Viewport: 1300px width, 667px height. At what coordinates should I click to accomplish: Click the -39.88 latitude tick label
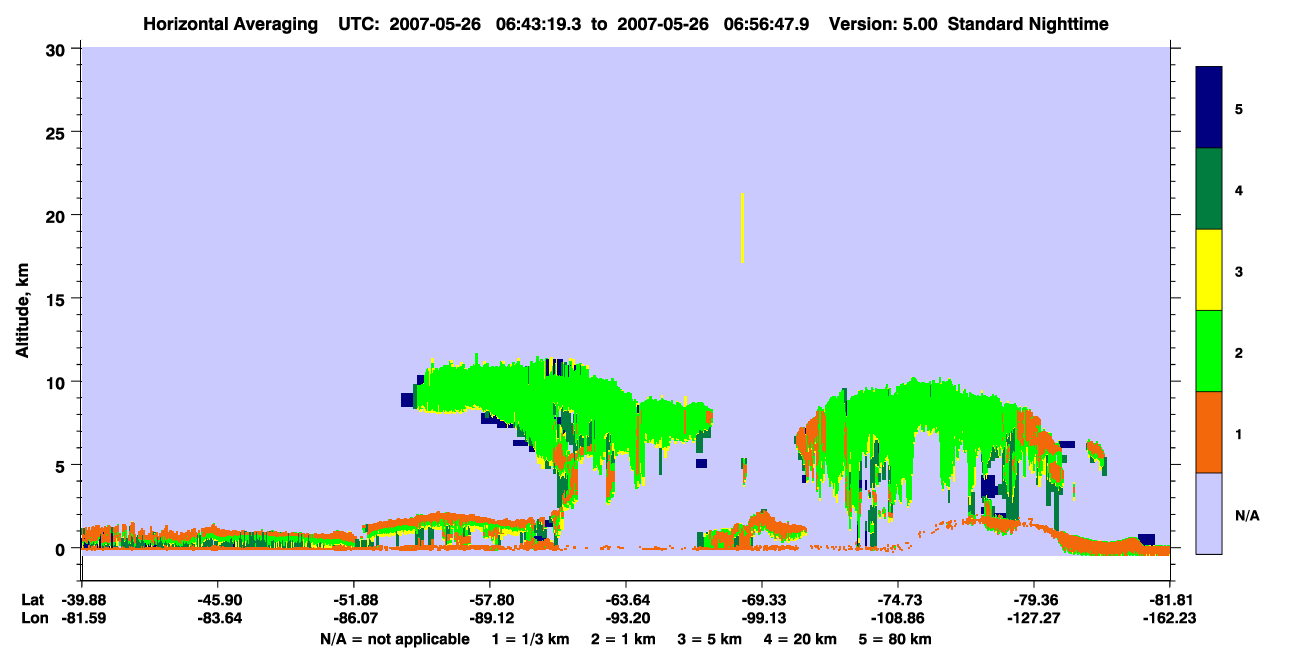coord(82,600)
